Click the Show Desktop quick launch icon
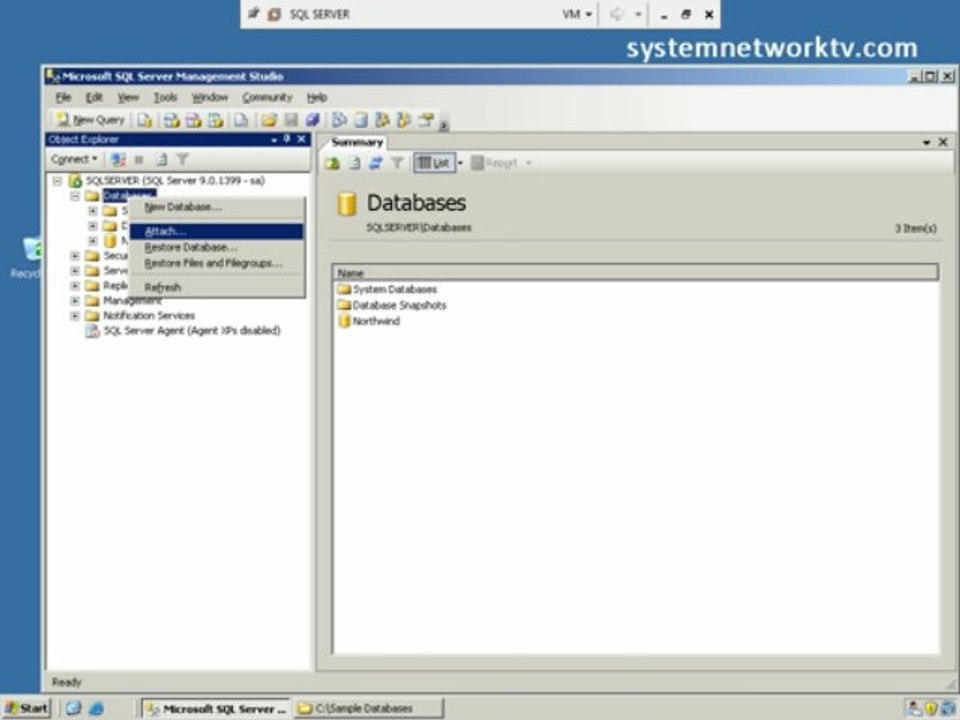Image resolution: width=960 pixels, height=720 pixels. (x=73, y=708)
